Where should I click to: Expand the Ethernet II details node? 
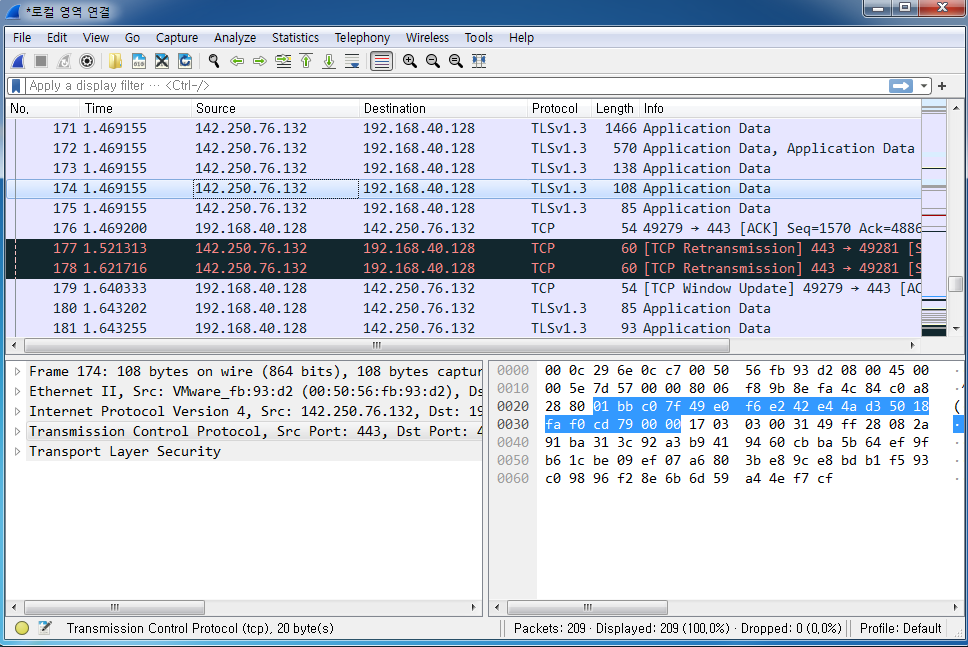pyautogui.click(x=17, y=391)
